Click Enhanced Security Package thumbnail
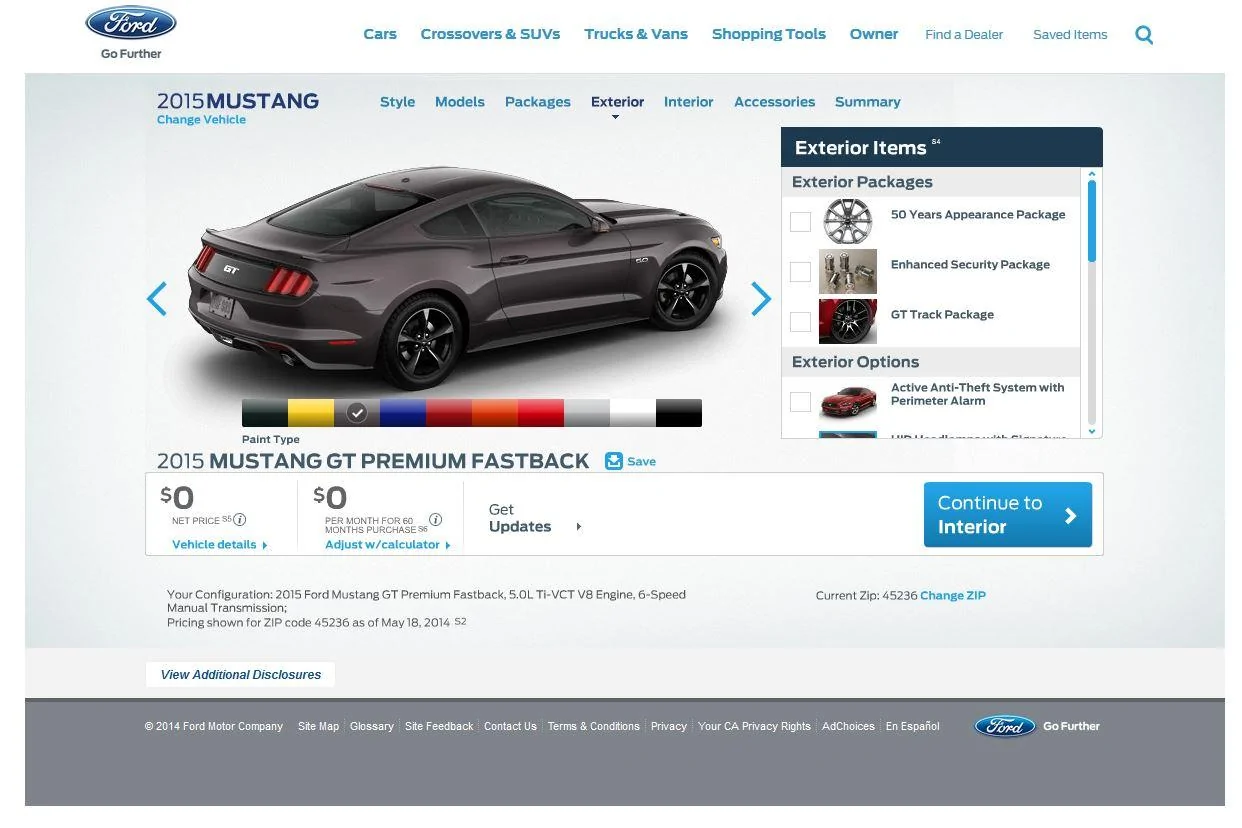The height and width of the screenshot is (828, 1242). (x=848, y=271)
